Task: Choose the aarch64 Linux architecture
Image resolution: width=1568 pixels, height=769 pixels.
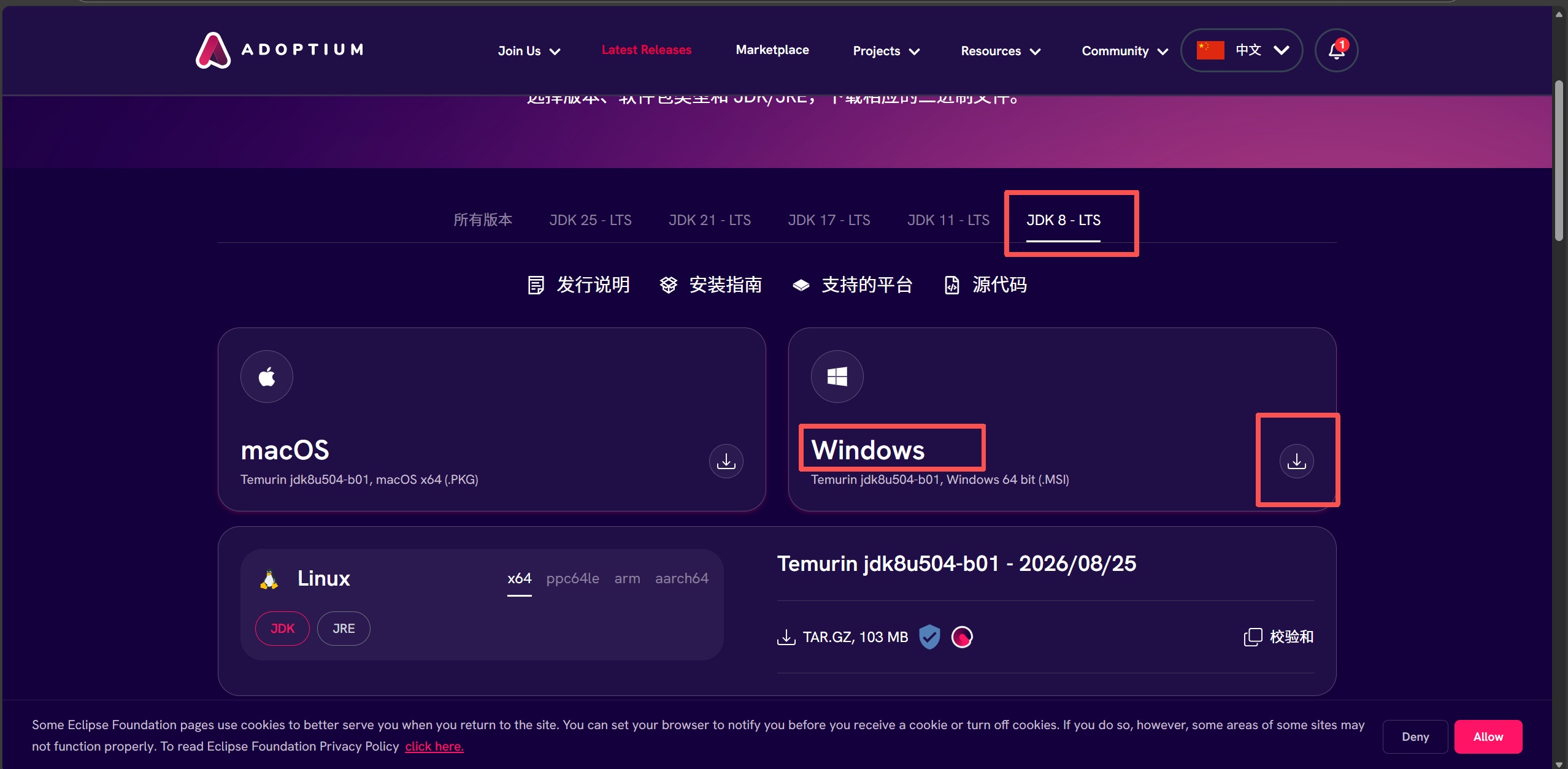Action: click(x=682, y=578)
